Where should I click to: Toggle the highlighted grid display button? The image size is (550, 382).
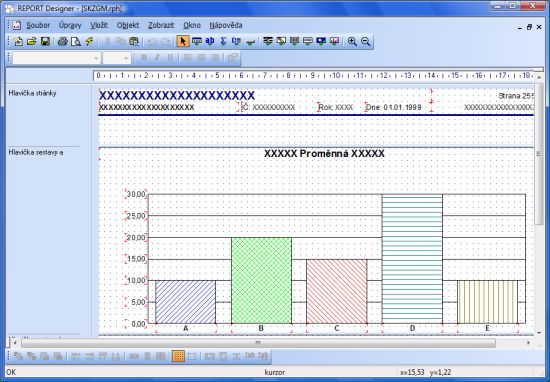(x=178, y=356)
